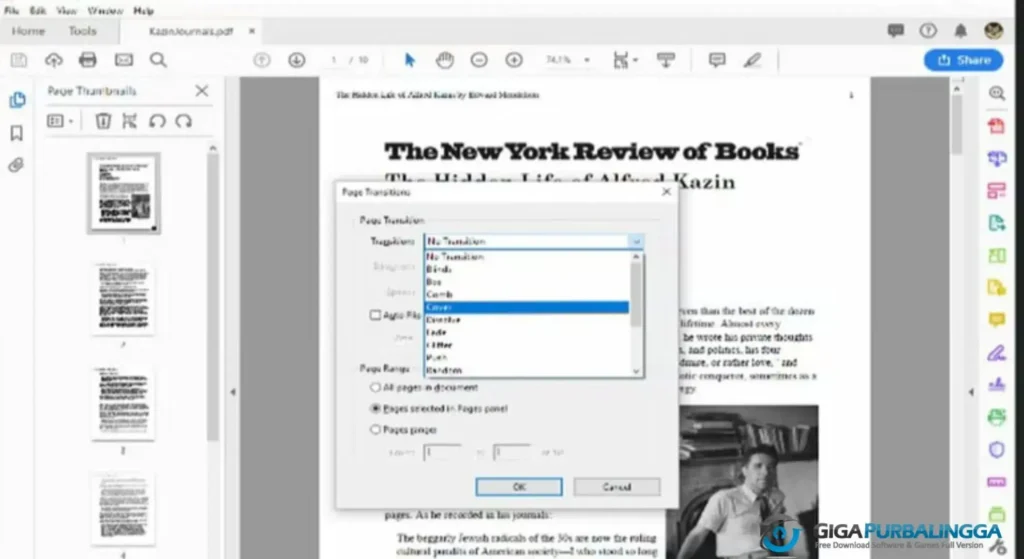1024x559 pixels.
Task: Open the Help menu
Action: coord(143,10)
